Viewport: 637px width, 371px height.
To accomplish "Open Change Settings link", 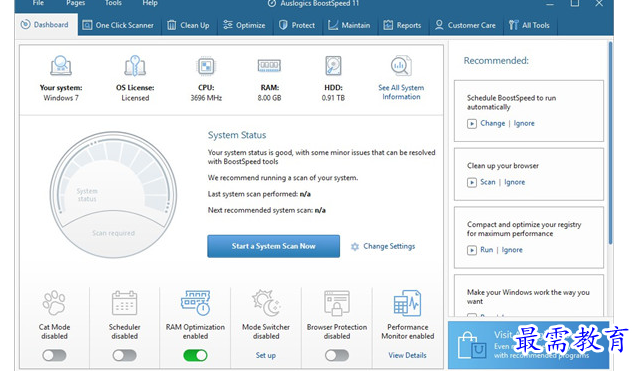I will coord(389,246).
